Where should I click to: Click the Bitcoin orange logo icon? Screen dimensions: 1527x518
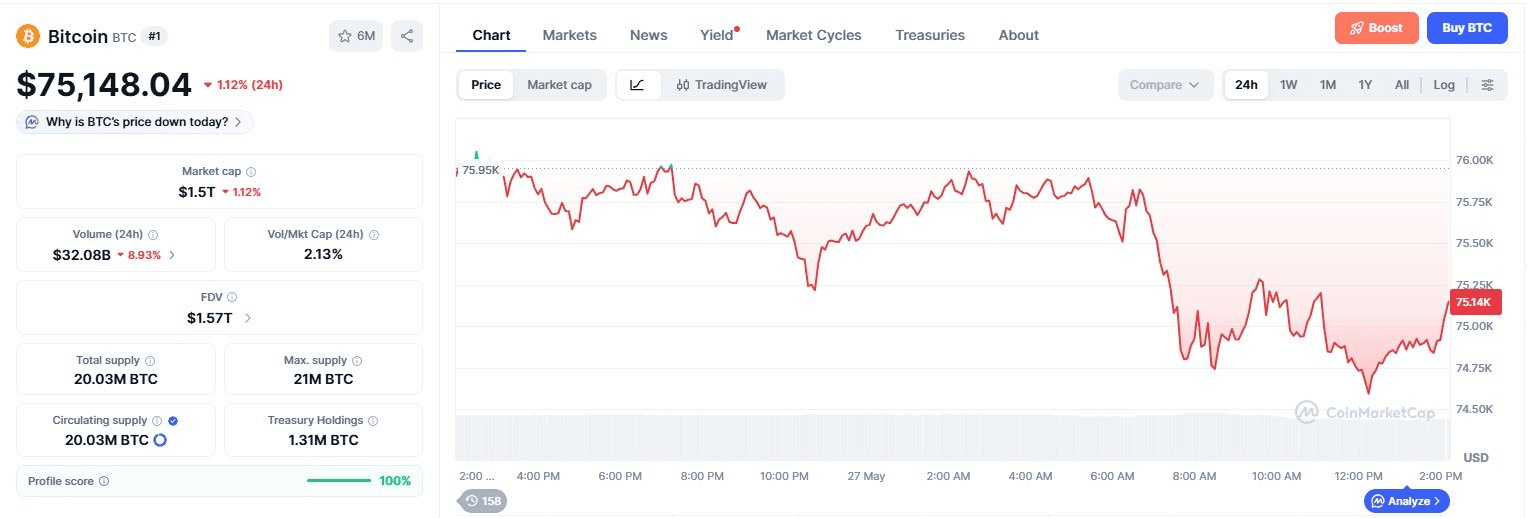point(28,36)
